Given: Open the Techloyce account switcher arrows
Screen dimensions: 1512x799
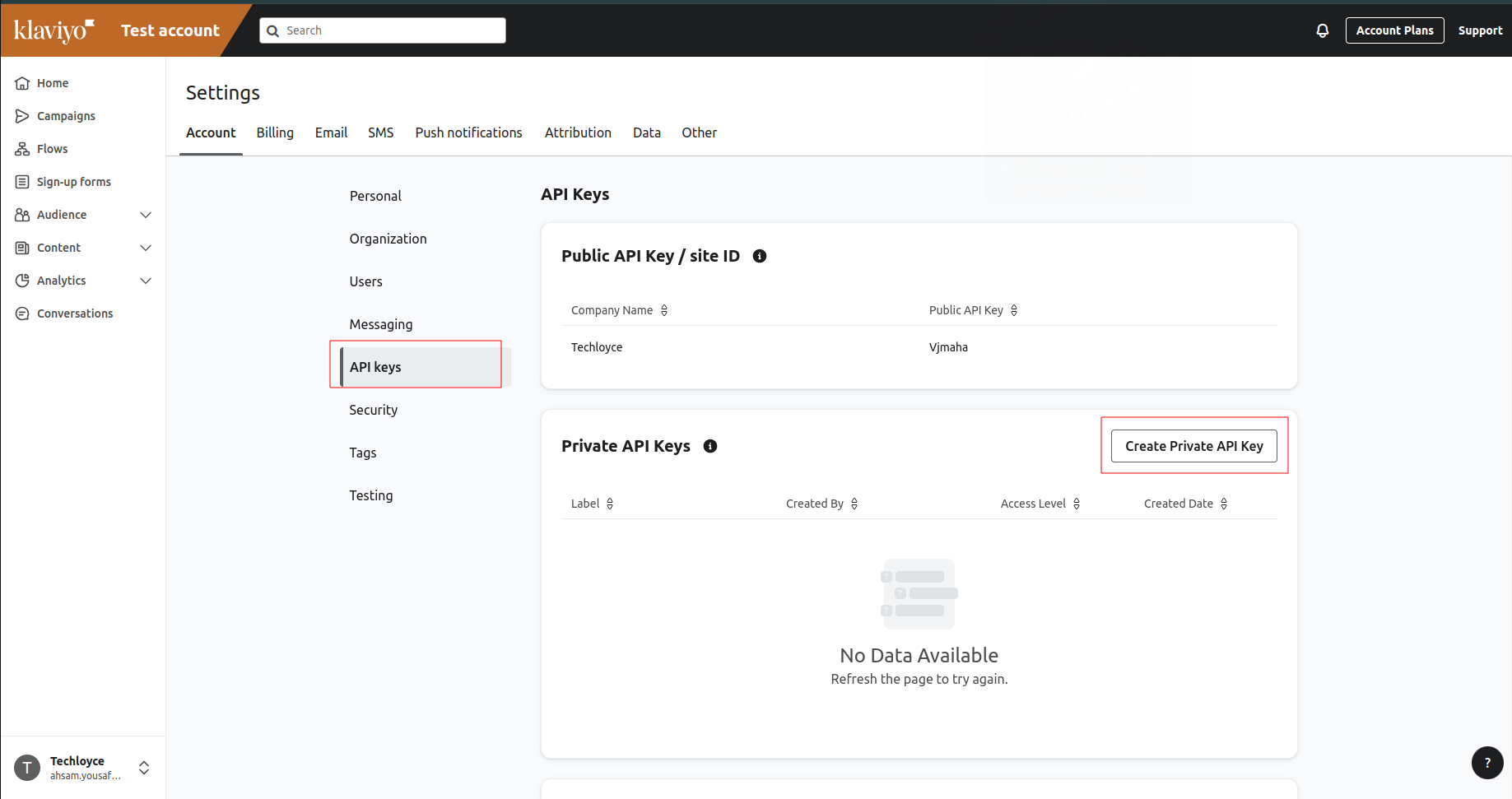Looking at the screenshot, I should (x=144, y=768).
